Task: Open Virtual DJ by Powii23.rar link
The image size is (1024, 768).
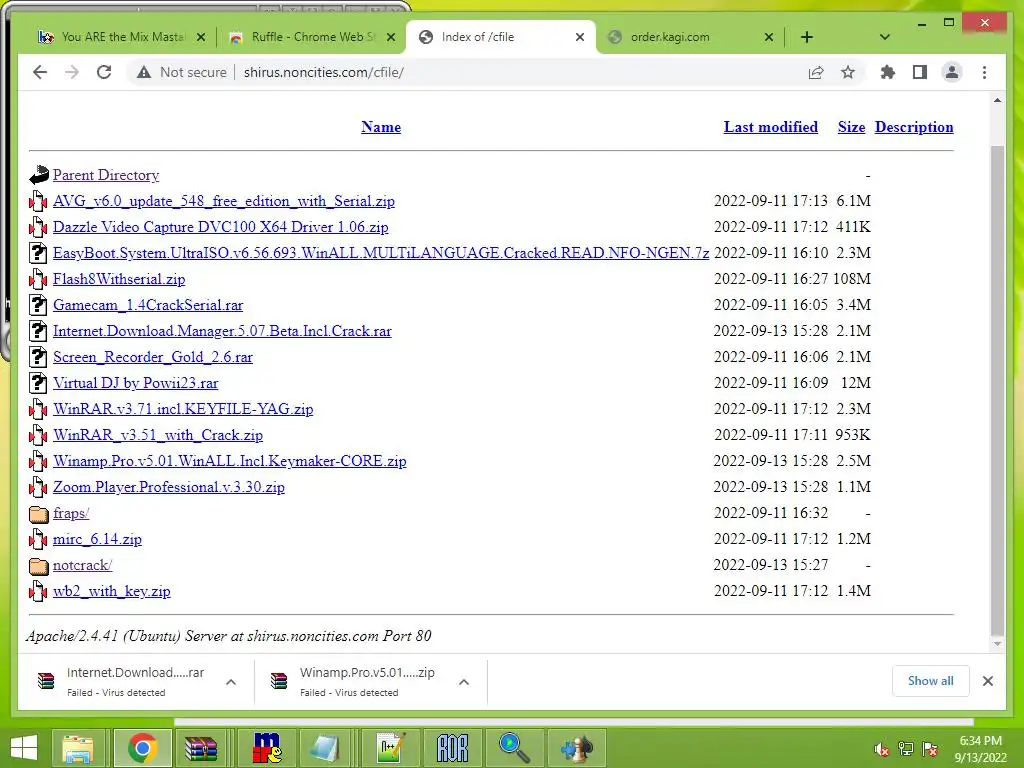Action: click(135, 383)
